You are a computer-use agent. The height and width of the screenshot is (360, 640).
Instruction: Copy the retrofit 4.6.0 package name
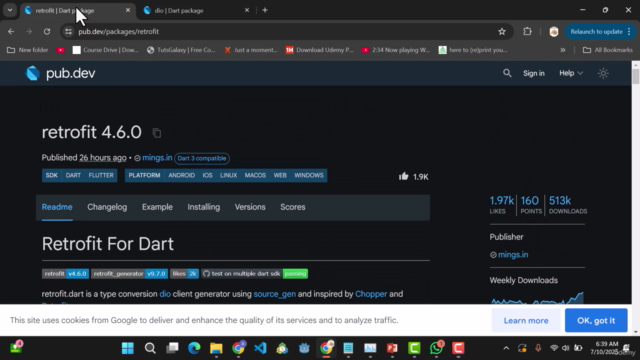tap(157, 133)
